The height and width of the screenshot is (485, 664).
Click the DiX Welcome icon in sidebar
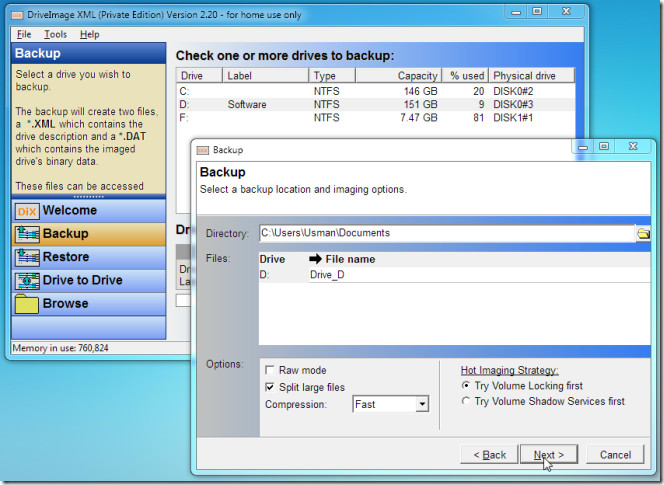[27, 211]
